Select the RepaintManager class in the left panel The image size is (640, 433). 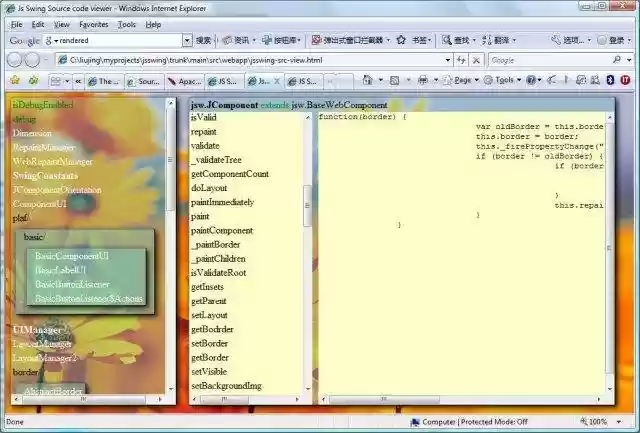[x=44, y=147]
